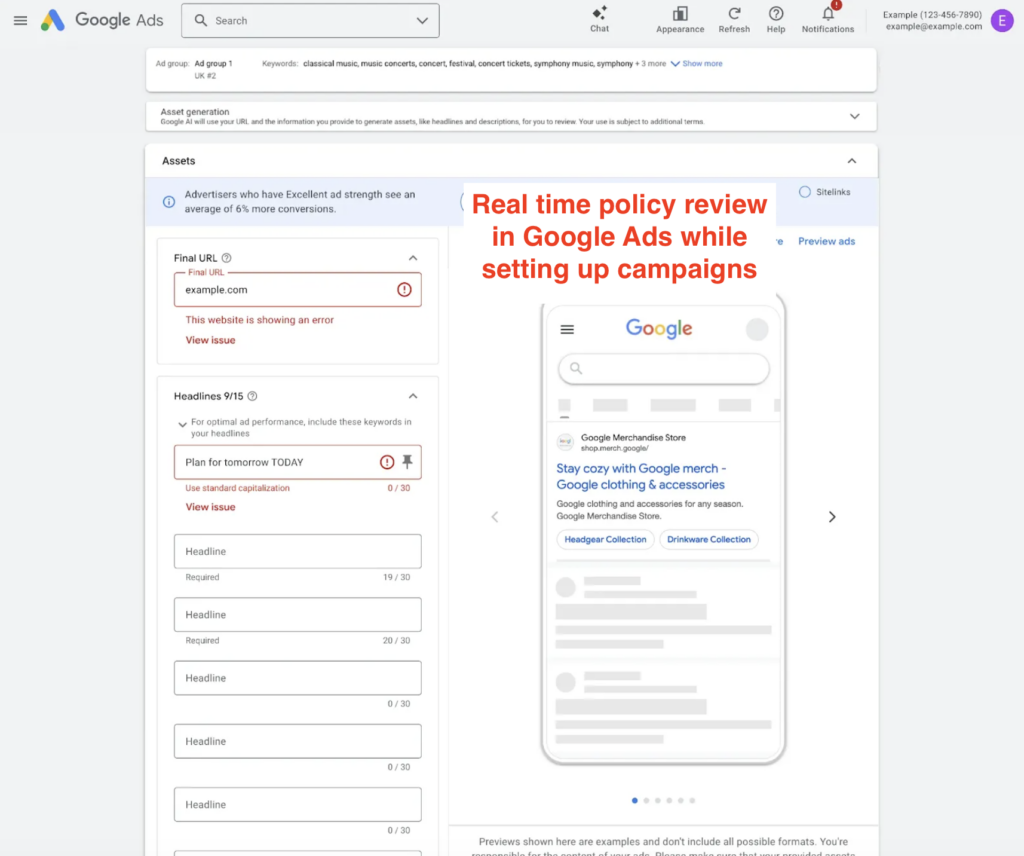
Task: Expand the Asset generation section
Action: 854,116
